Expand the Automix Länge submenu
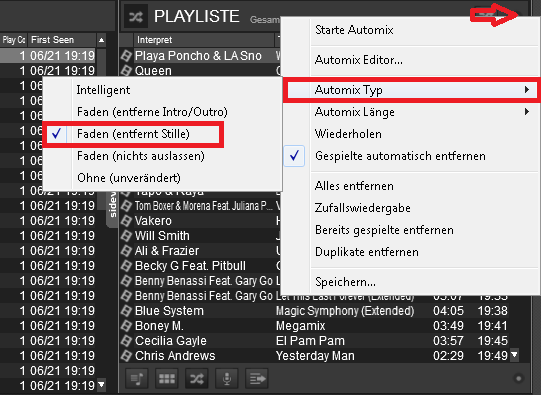541x395 pixels. click(x=411, y=112)
